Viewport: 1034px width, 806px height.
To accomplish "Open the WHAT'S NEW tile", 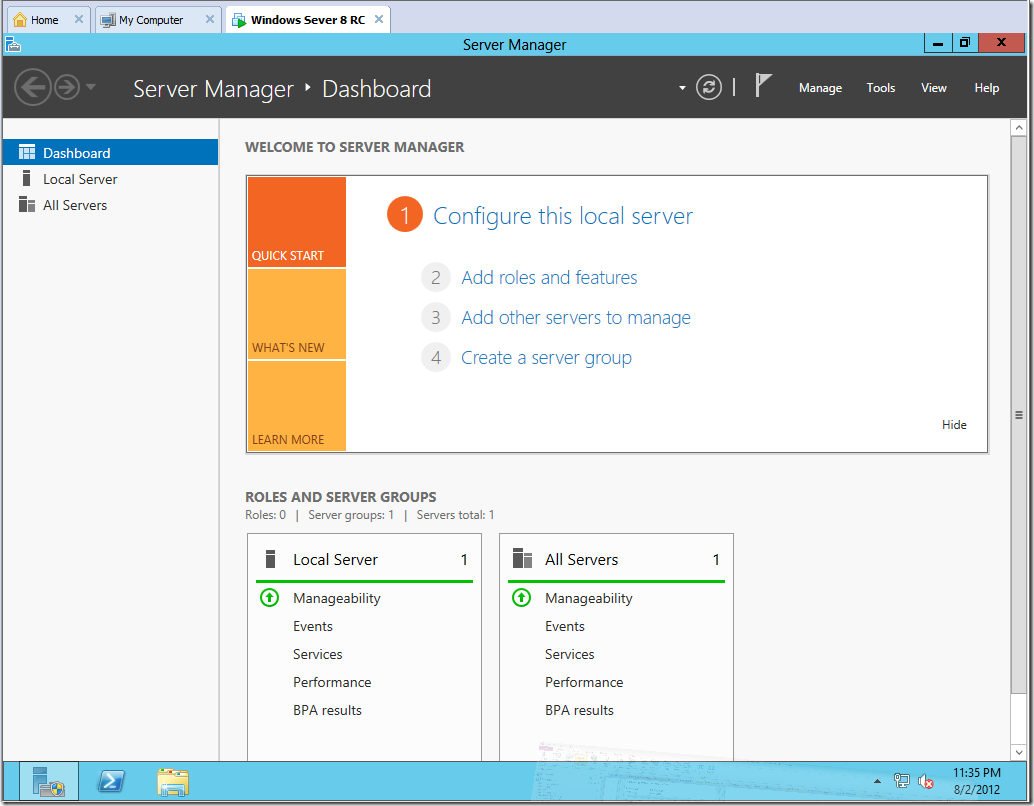I will [296, 315].
